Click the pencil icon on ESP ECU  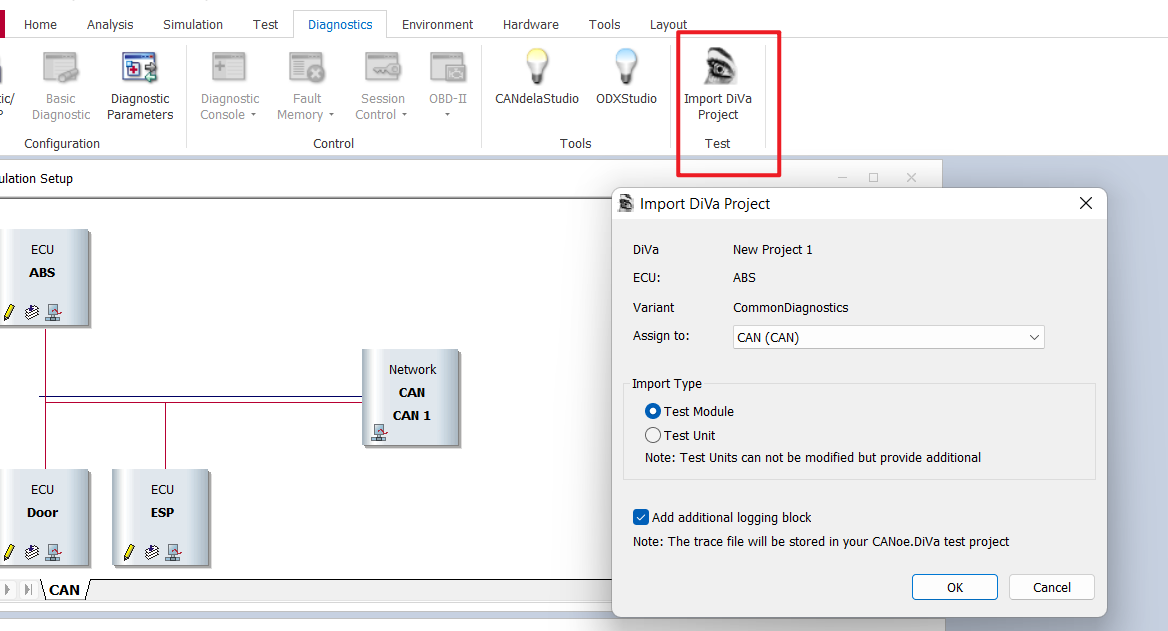[x=129, y=552]
